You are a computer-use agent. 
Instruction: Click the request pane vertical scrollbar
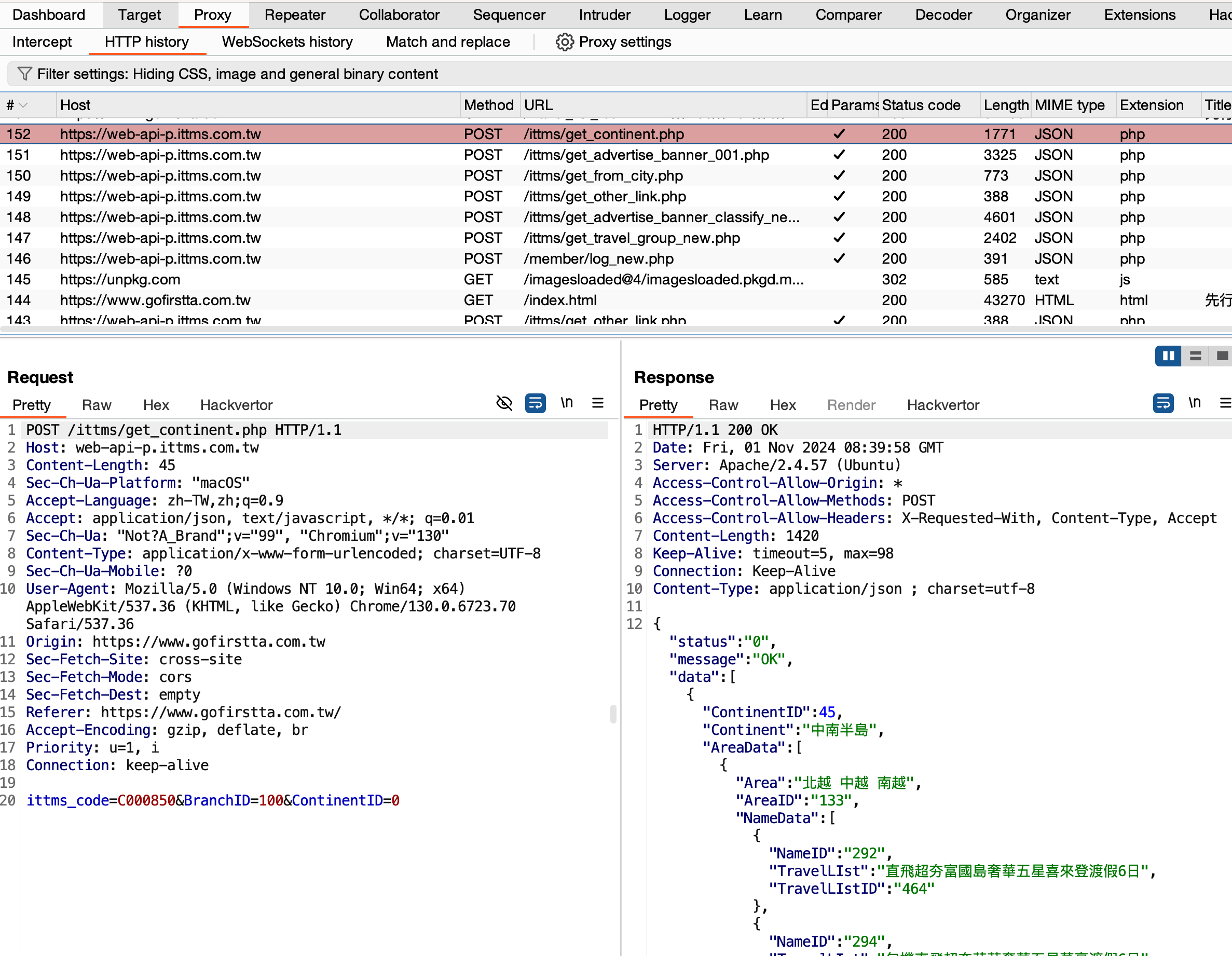tap(613, 714)
